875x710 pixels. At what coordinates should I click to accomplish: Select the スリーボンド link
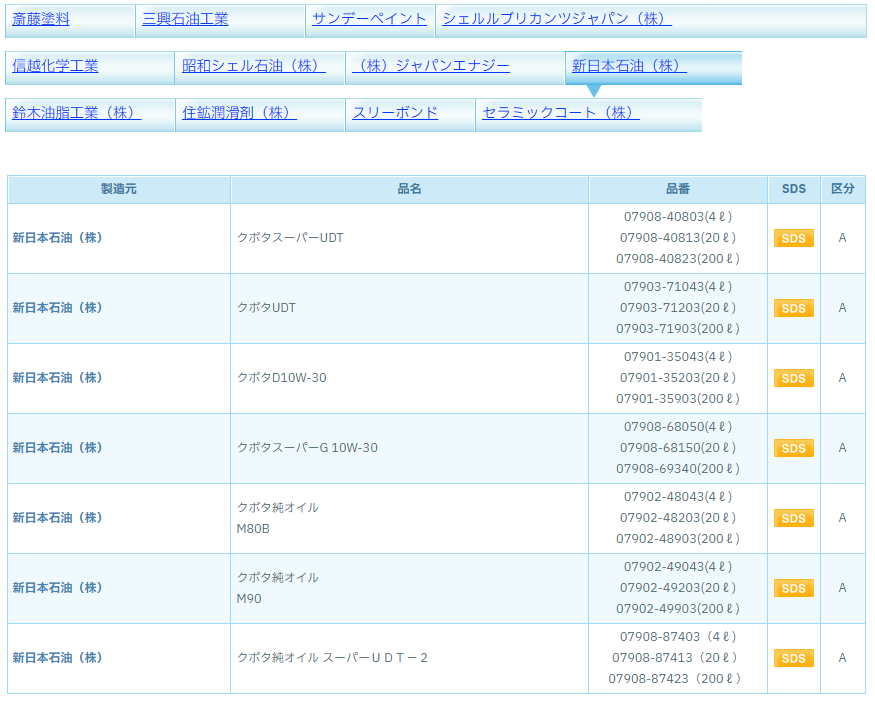click(395, 113)
